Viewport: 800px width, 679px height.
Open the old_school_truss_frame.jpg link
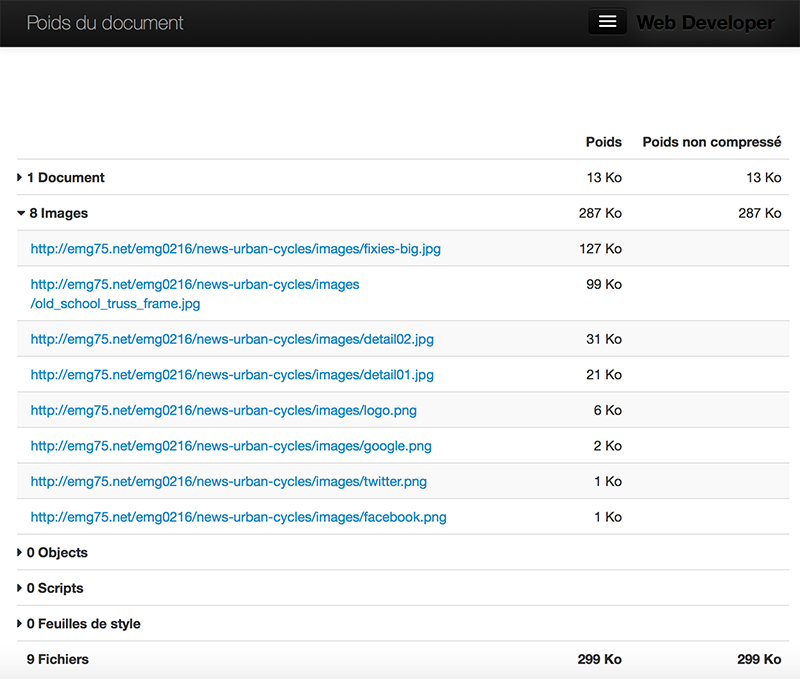(195, 294)
